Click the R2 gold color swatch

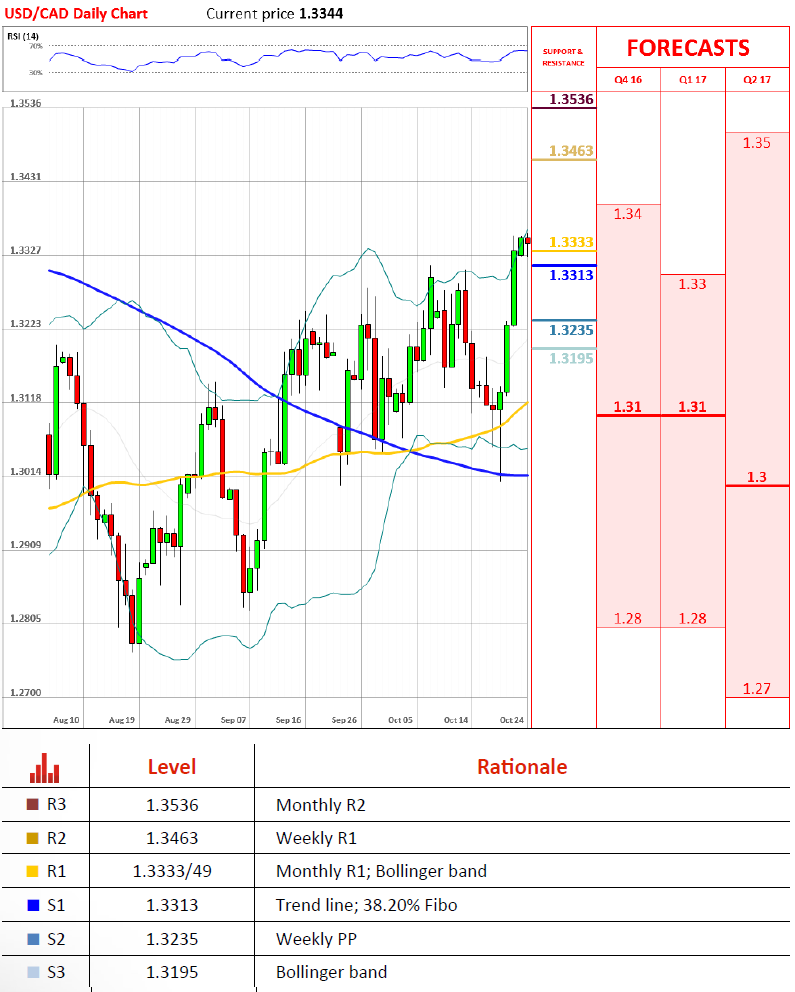coord(33,838)
